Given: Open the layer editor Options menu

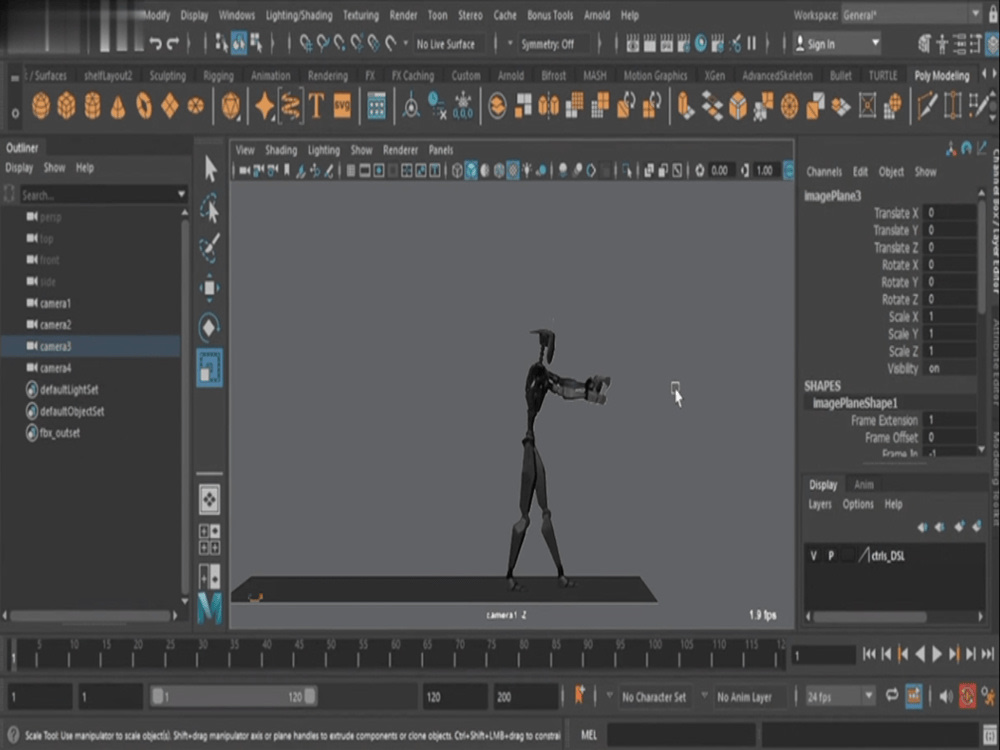Looking at the screenshot, I should point(858,504).
